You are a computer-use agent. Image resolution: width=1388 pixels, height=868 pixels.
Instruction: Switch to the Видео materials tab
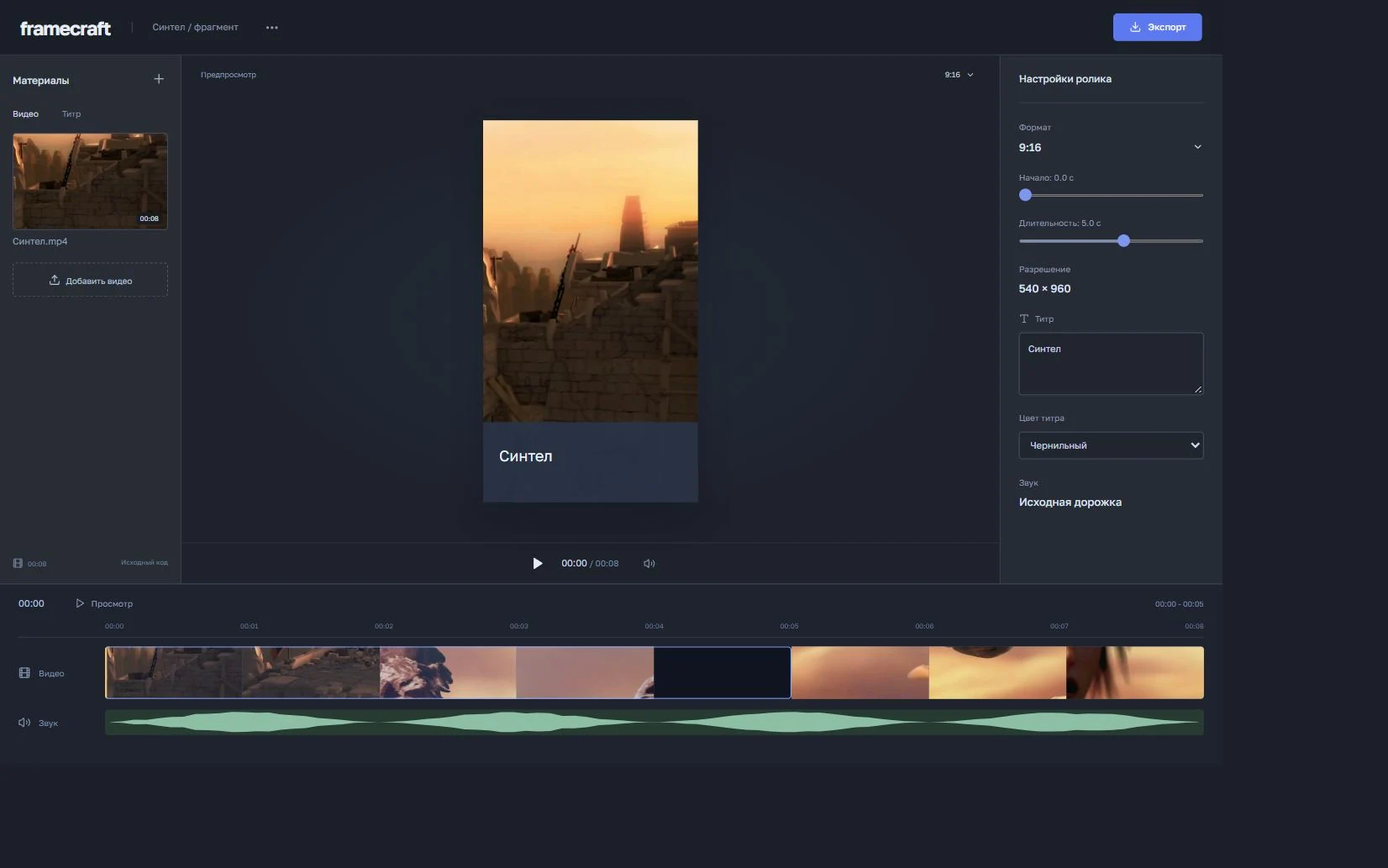(x=25, y=113)
